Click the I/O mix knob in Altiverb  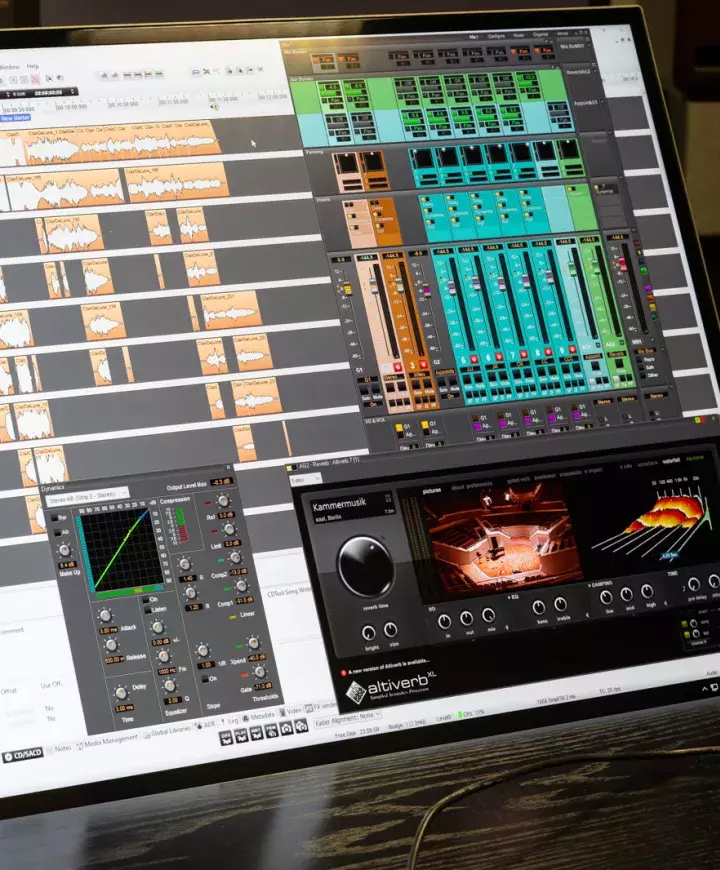[x=488, y=614]
